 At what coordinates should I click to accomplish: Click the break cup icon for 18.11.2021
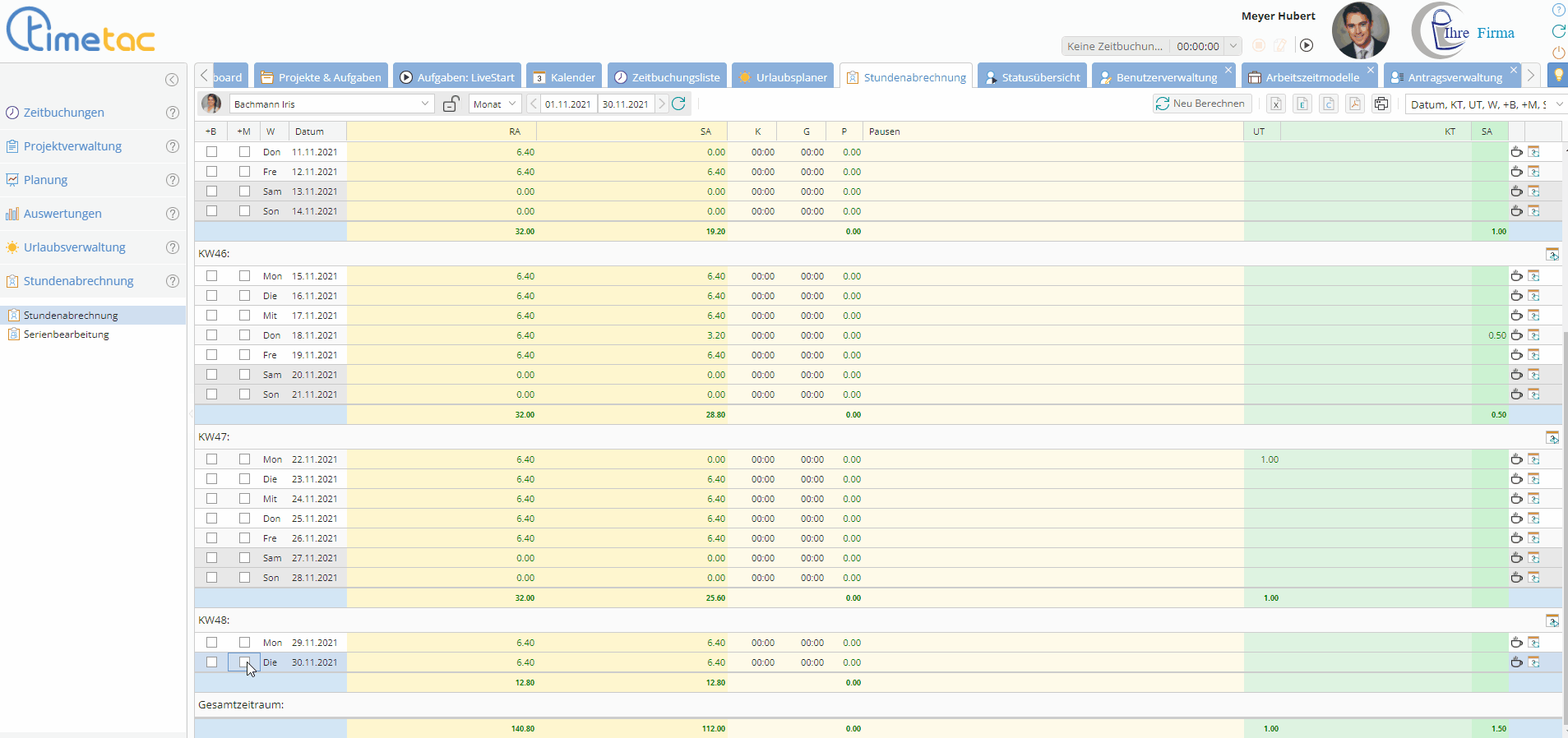pos(1516,335)
